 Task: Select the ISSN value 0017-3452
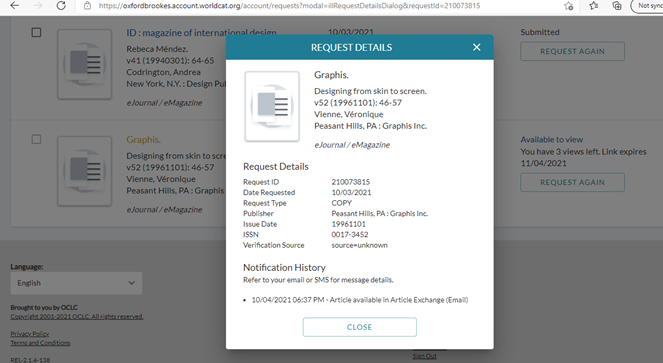tap(350, 234)
